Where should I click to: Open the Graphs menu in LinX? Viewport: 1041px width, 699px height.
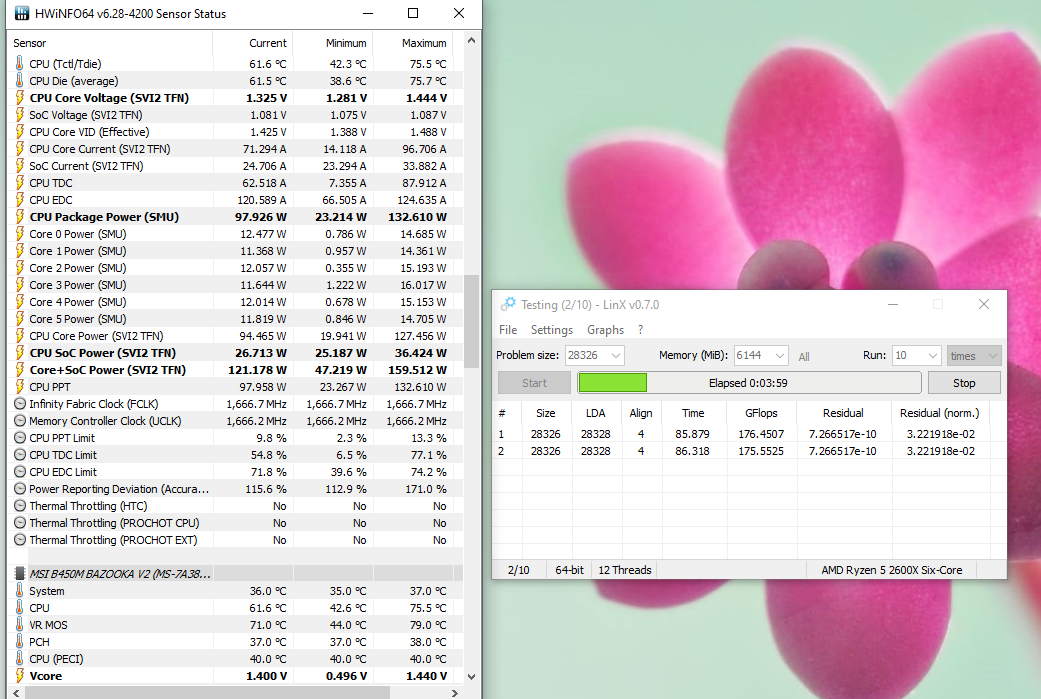(605, 330)
